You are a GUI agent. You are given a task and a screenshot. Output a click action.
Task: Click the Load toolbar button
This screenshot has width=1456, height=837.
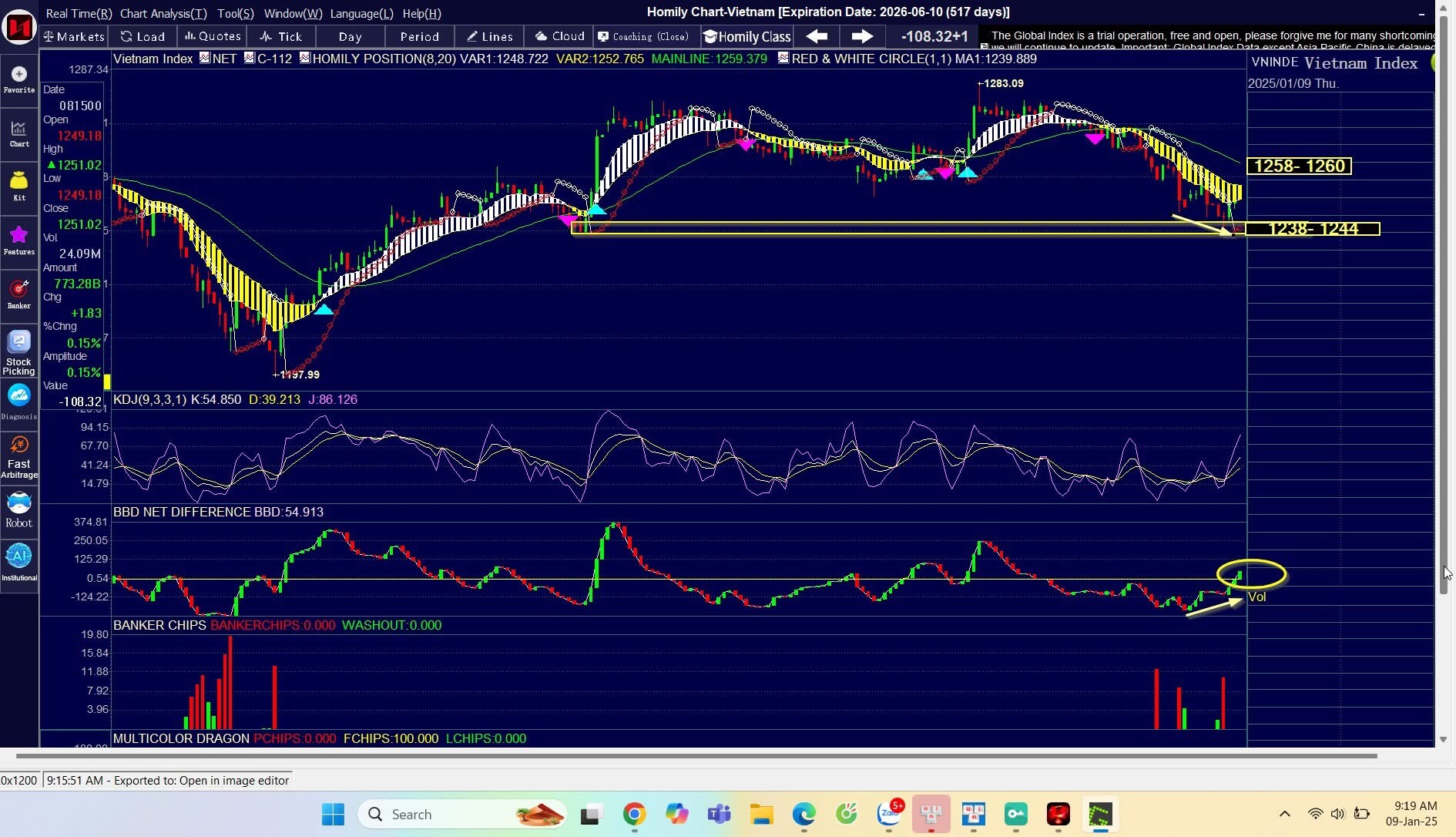pyautogui.click(x=143, y=36)
